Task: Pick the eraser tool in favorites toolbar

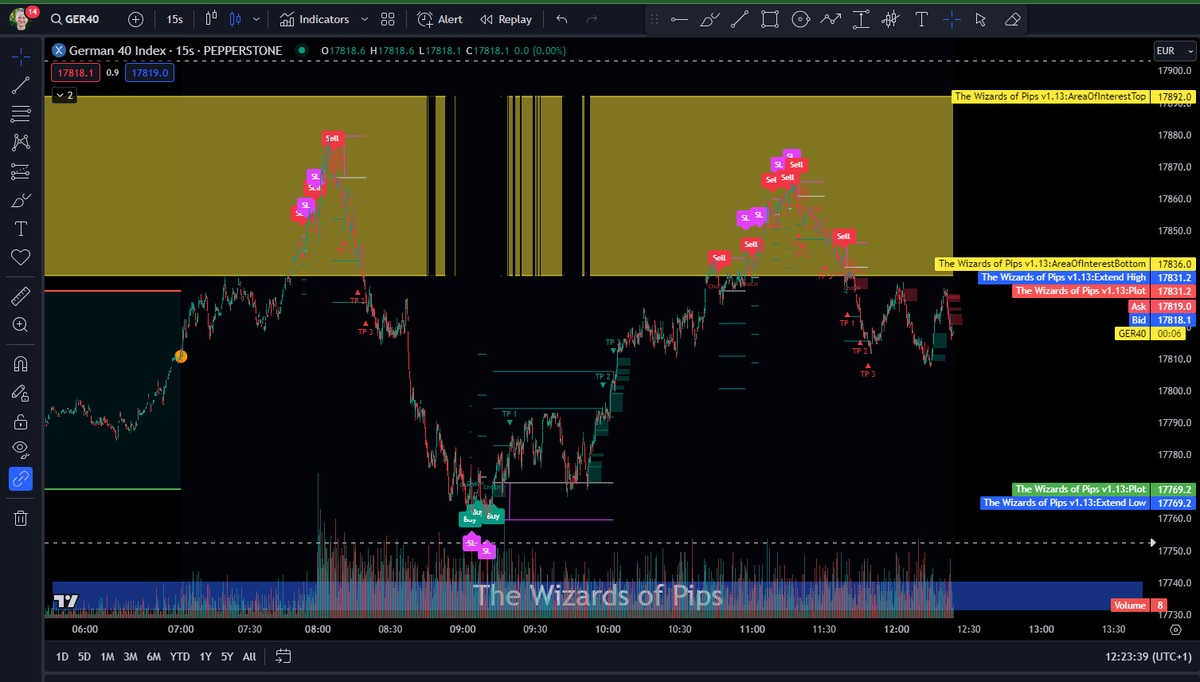Action: pos(1011,19)
